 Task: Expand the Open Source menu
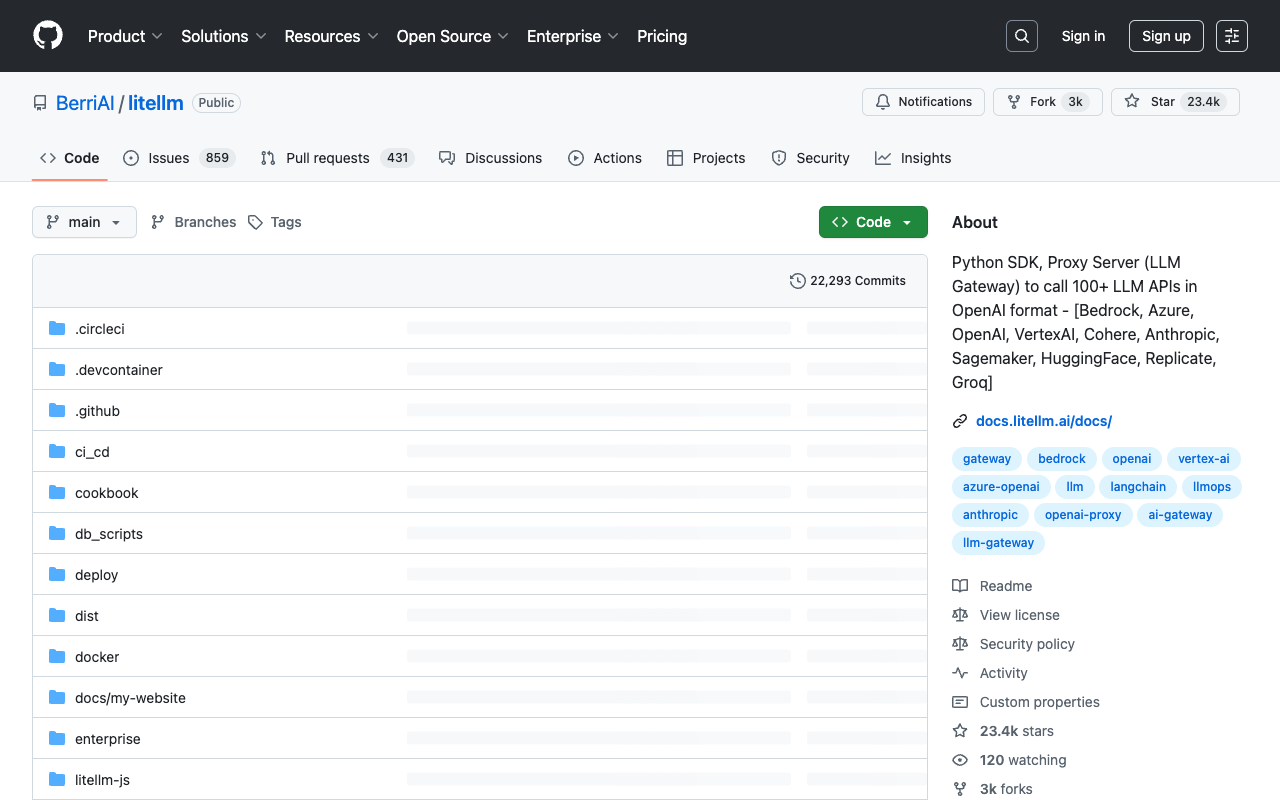coord(453,36)
